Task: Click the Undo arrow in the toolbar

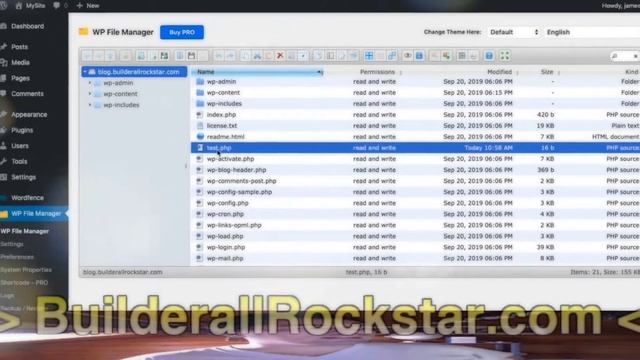Action: pyautogui.click(x=218, y=56)
